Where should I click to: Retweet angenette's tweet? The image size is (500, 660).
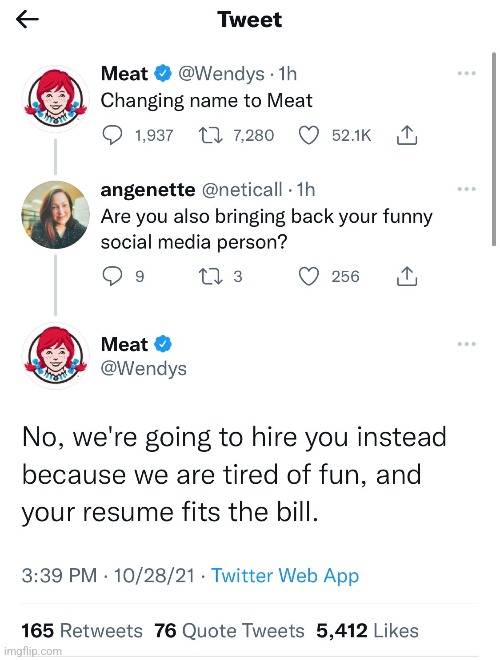(210, 277)
